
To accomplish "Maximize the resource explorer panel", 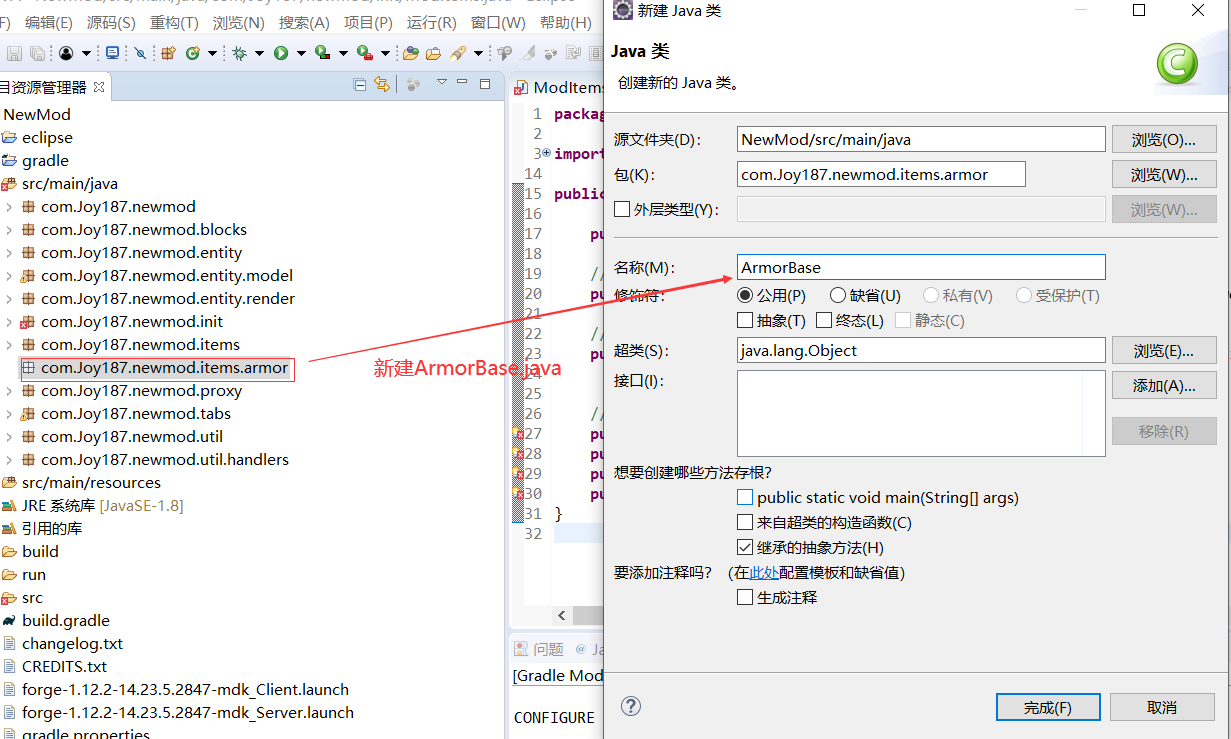I will (485, 84).
